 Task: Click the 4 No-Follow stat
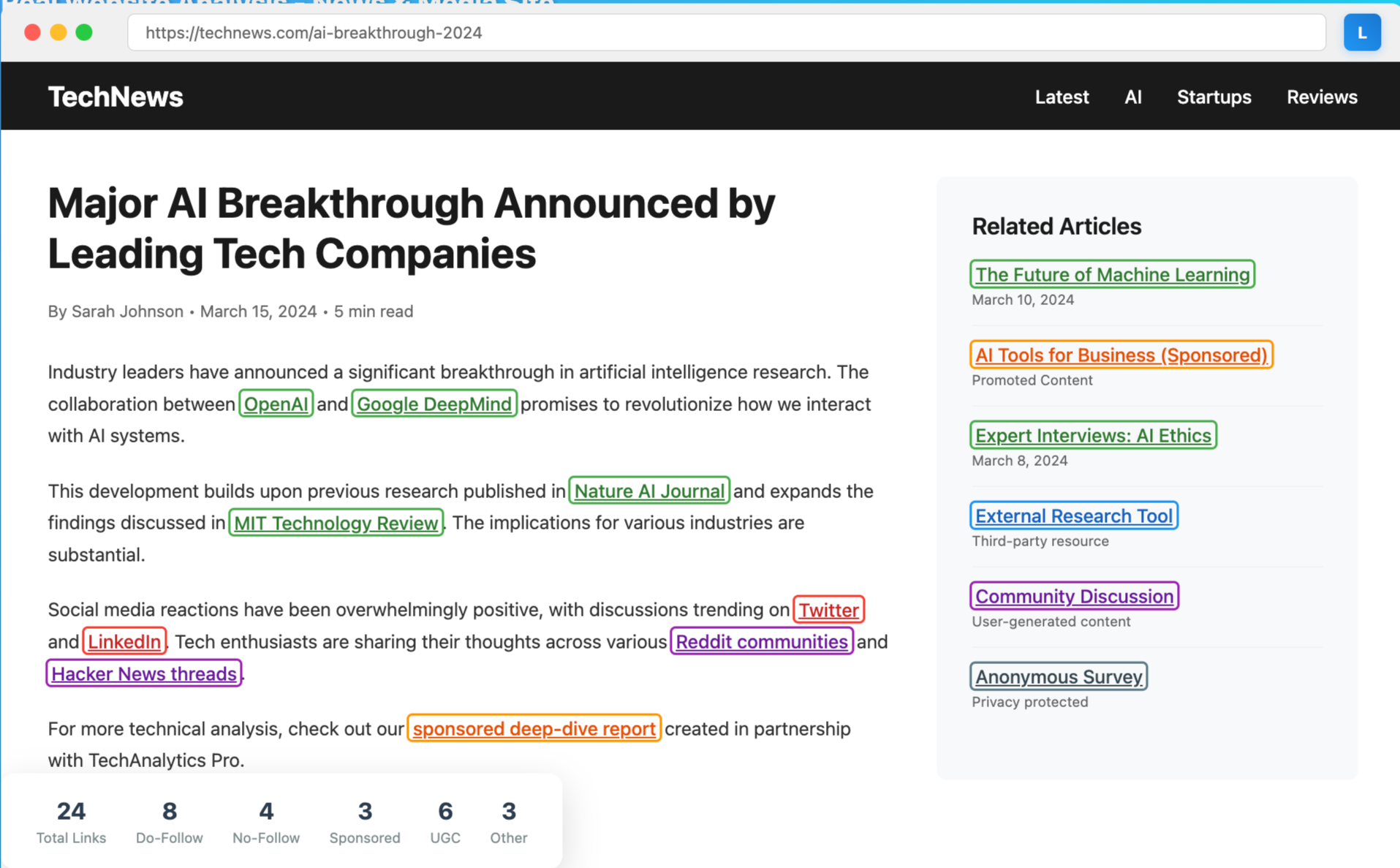266,821
